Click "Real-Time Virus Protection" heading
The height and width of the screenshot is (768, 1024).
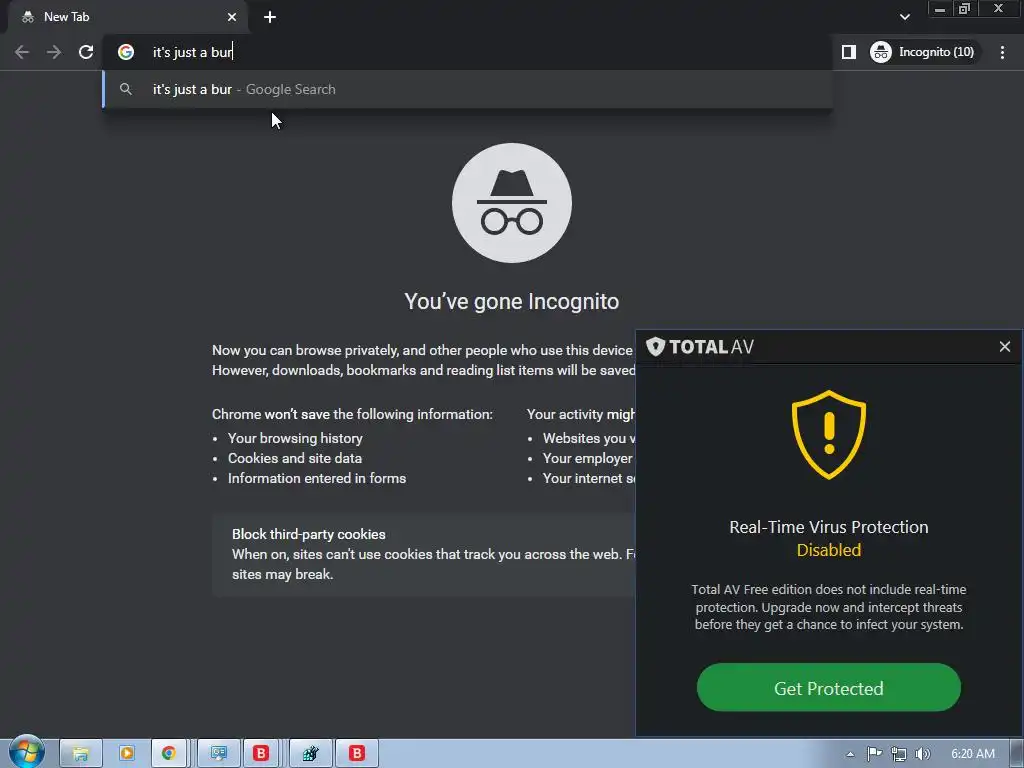[829, 527]
